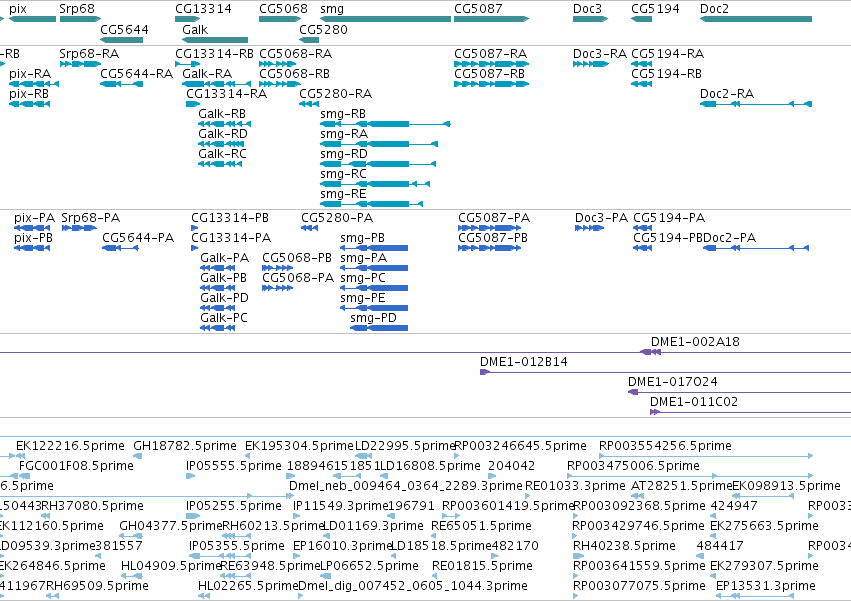This screenshot has width=851, height=601.
Task: Click protein Galk-PD
Action: pos(218,308)
